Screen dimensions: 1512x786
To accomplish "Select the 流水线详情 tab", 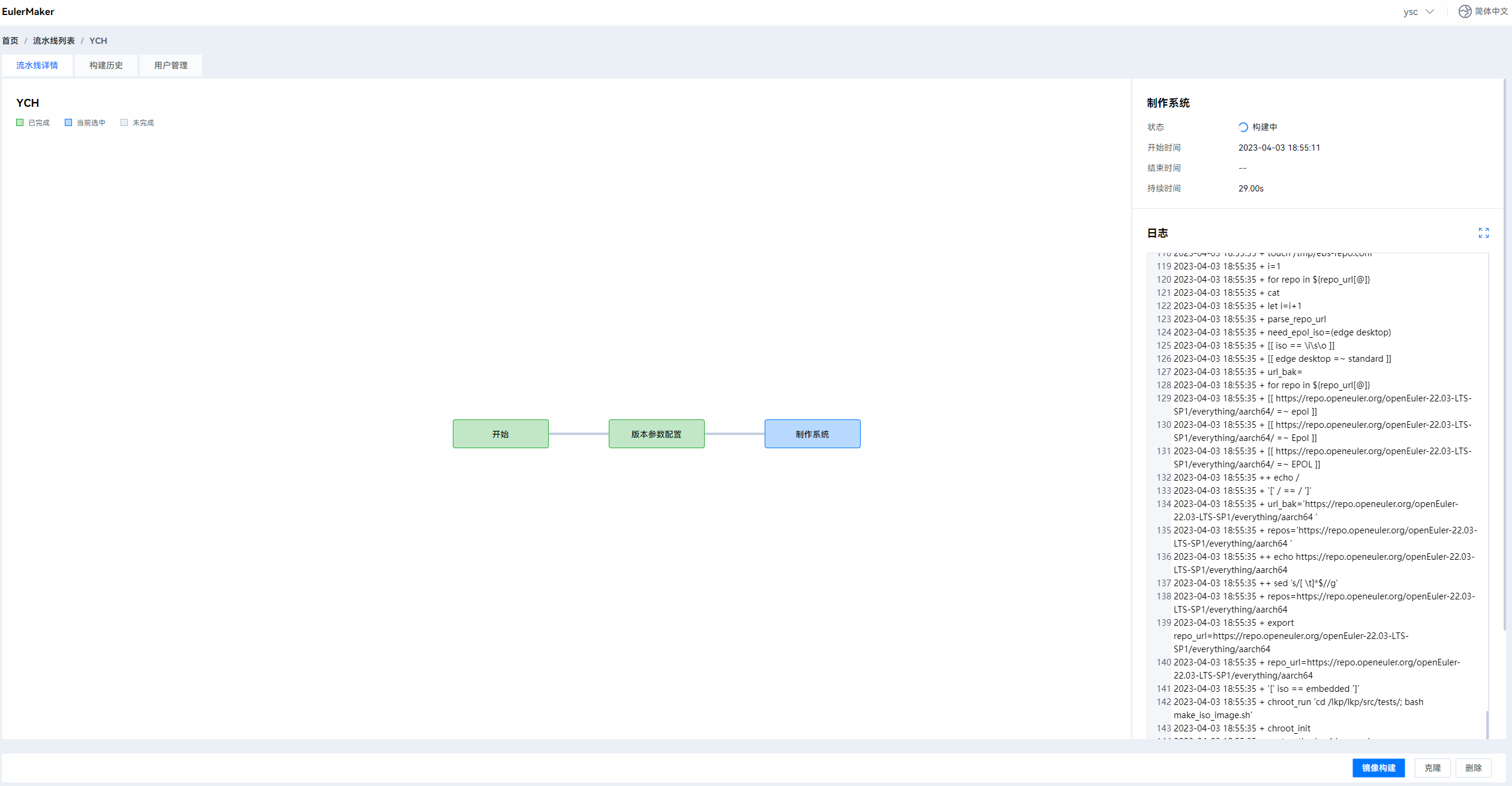I will [37, 65].
